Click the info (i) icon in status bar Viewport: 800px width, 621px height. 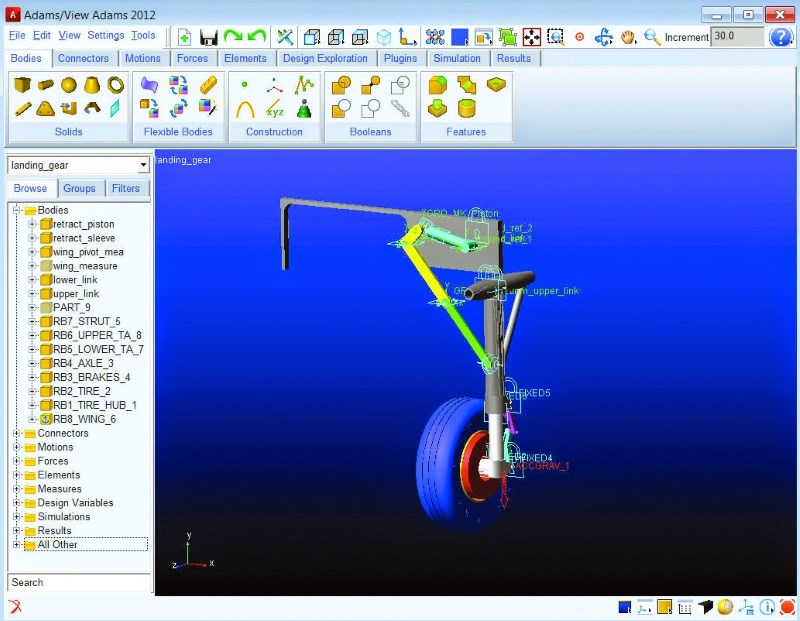tap(767, 607)
